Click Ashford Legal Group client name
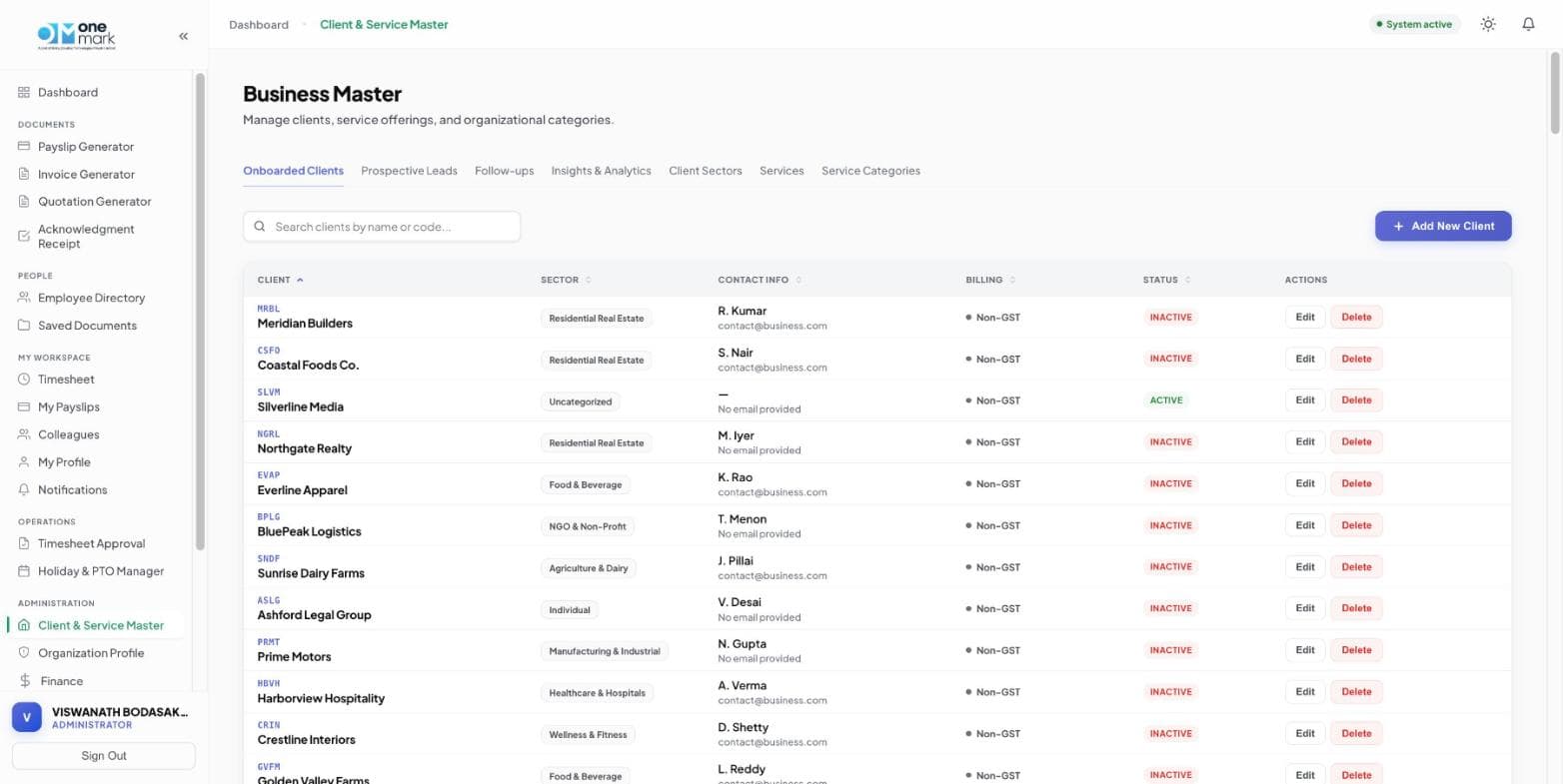The image size is (1563, 784). click(314, 615)
